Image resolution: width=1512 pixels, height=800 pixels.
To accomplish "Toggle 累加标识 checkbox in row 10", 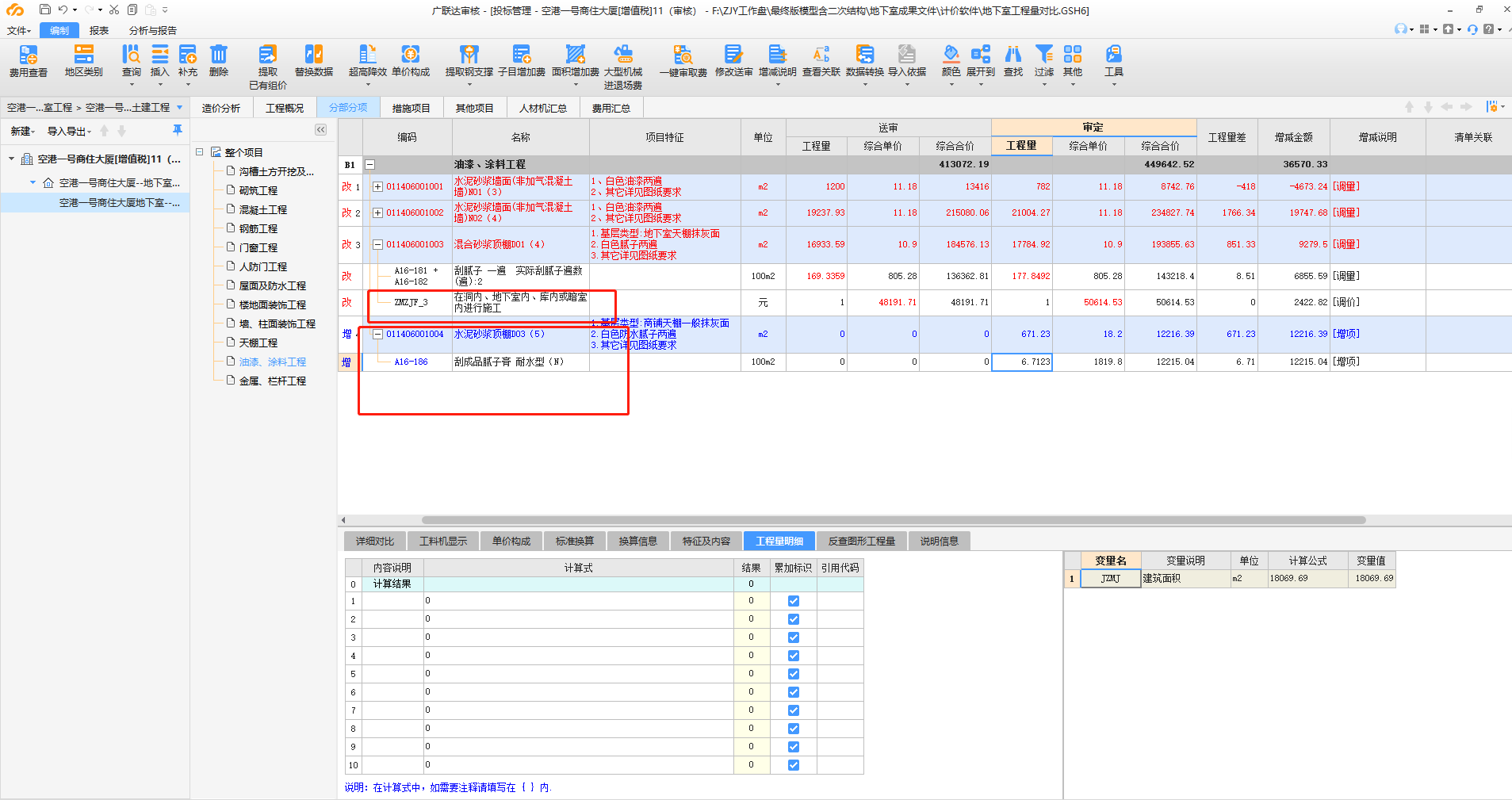I will [794, 765].
